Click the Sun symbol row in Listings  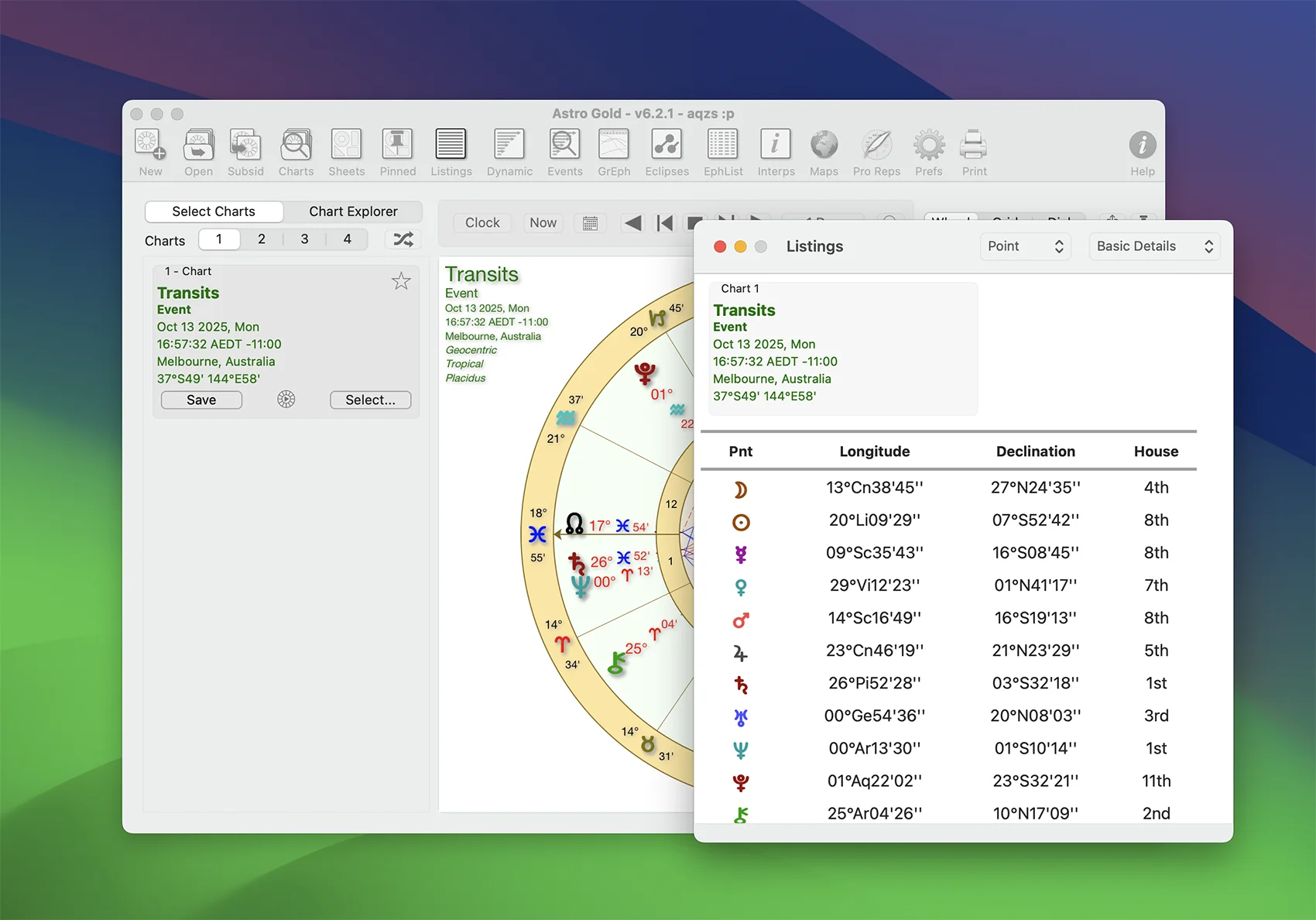(x=741, y=522)
